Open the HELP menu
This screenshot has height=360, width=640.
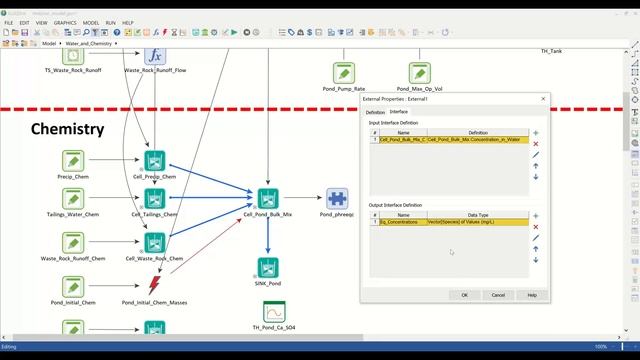[128, 23]
